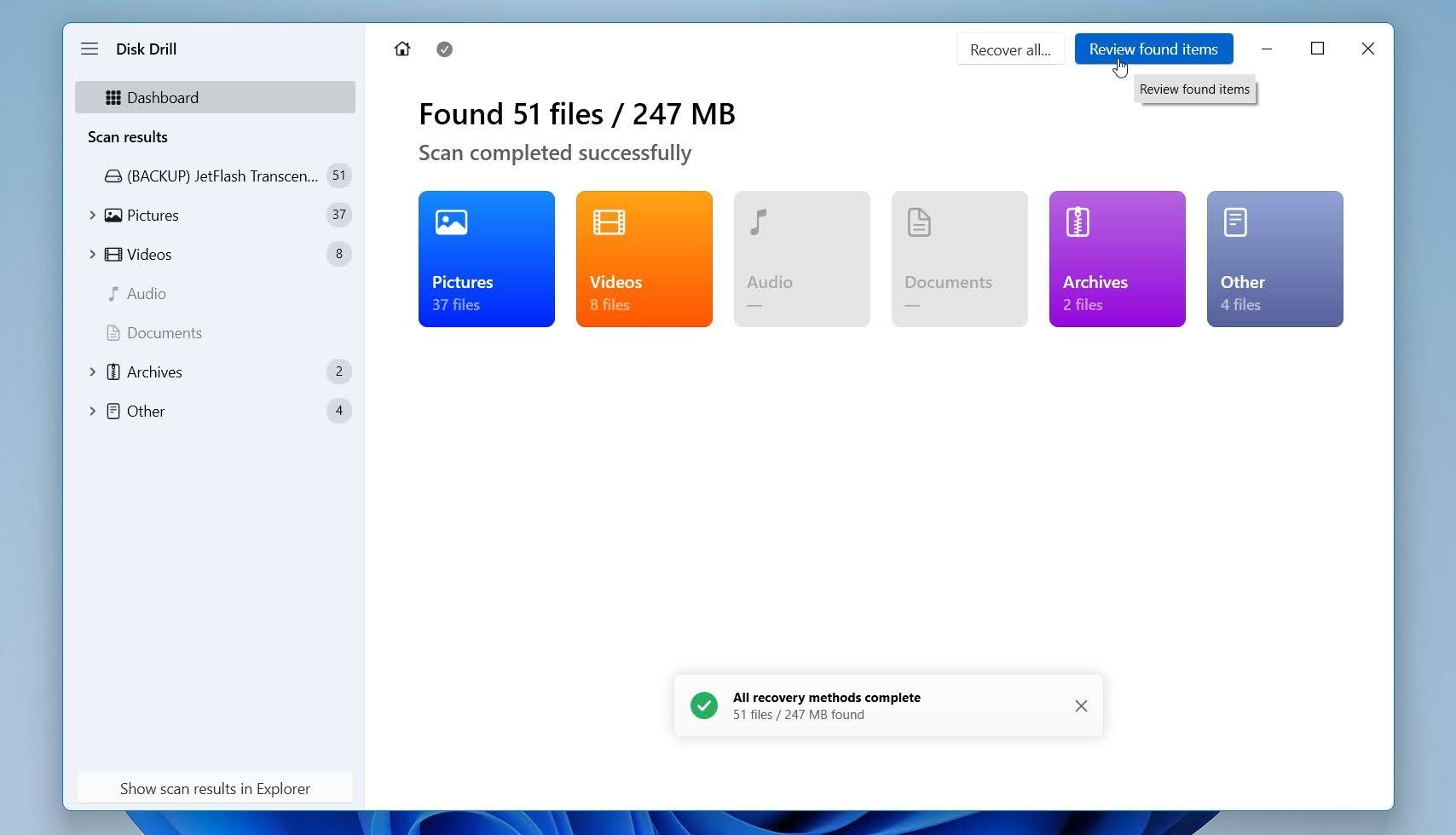This screenshot has height=835, width=1456.
Task: Expand the Other tree node
Action: coord(92,411)
